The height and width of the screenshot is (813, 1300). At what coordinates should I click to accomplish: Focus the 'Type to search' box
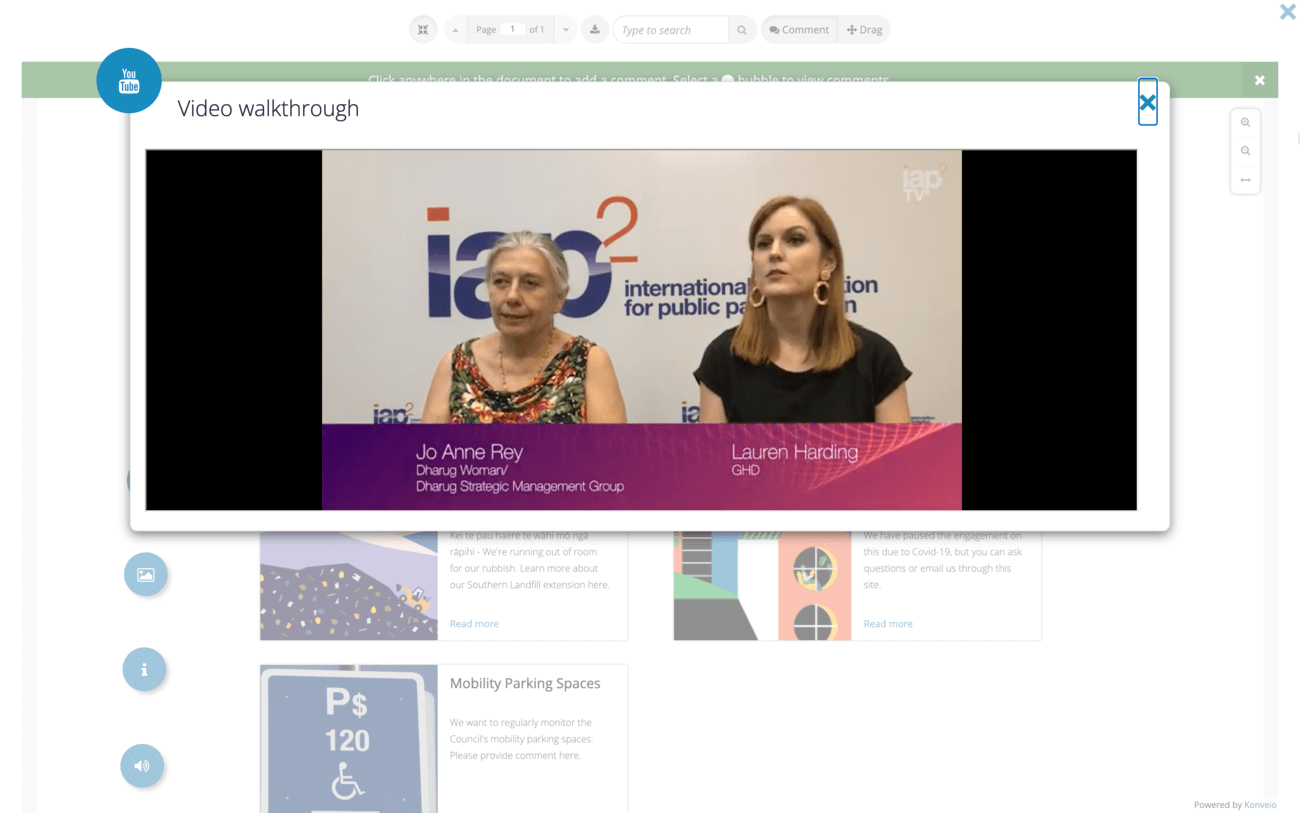(671, 30)
